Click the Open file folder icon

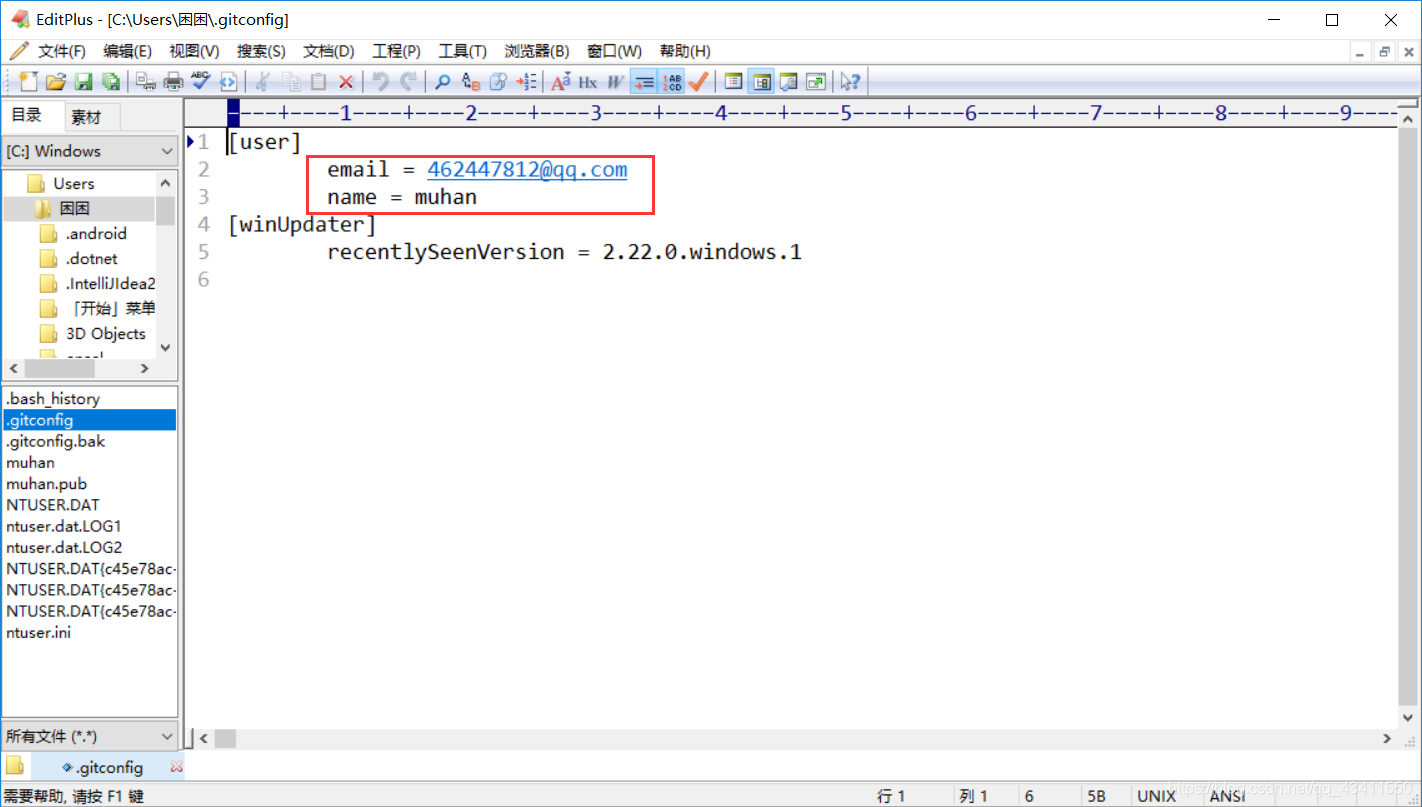(x=56, y=82)
